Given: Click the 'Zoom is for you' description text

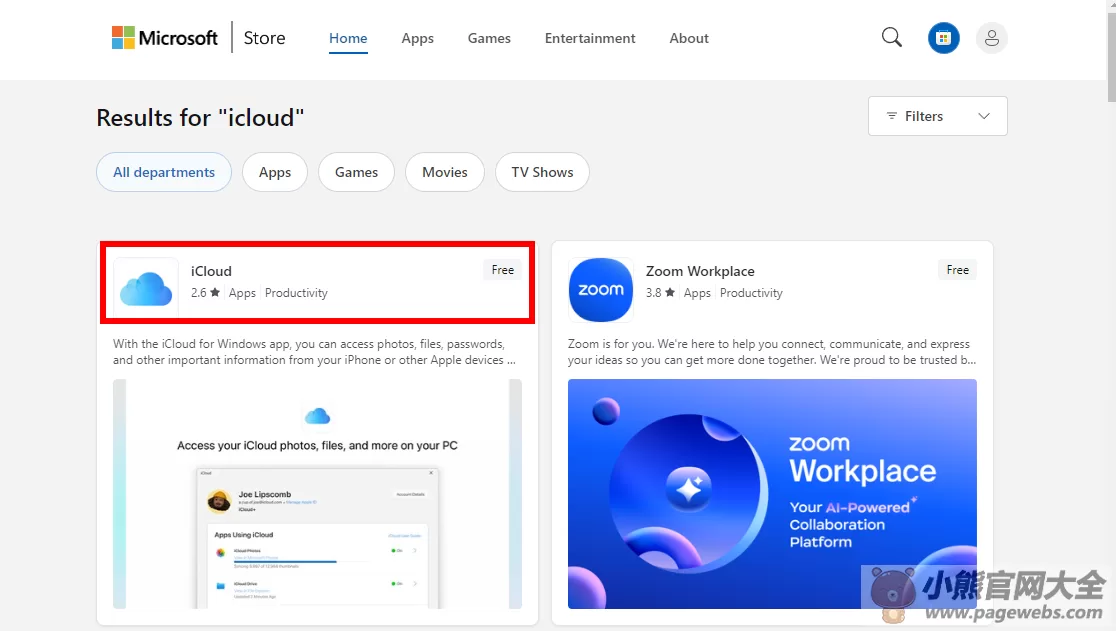Looking at the screenshot, I should (x=772, y=351).
